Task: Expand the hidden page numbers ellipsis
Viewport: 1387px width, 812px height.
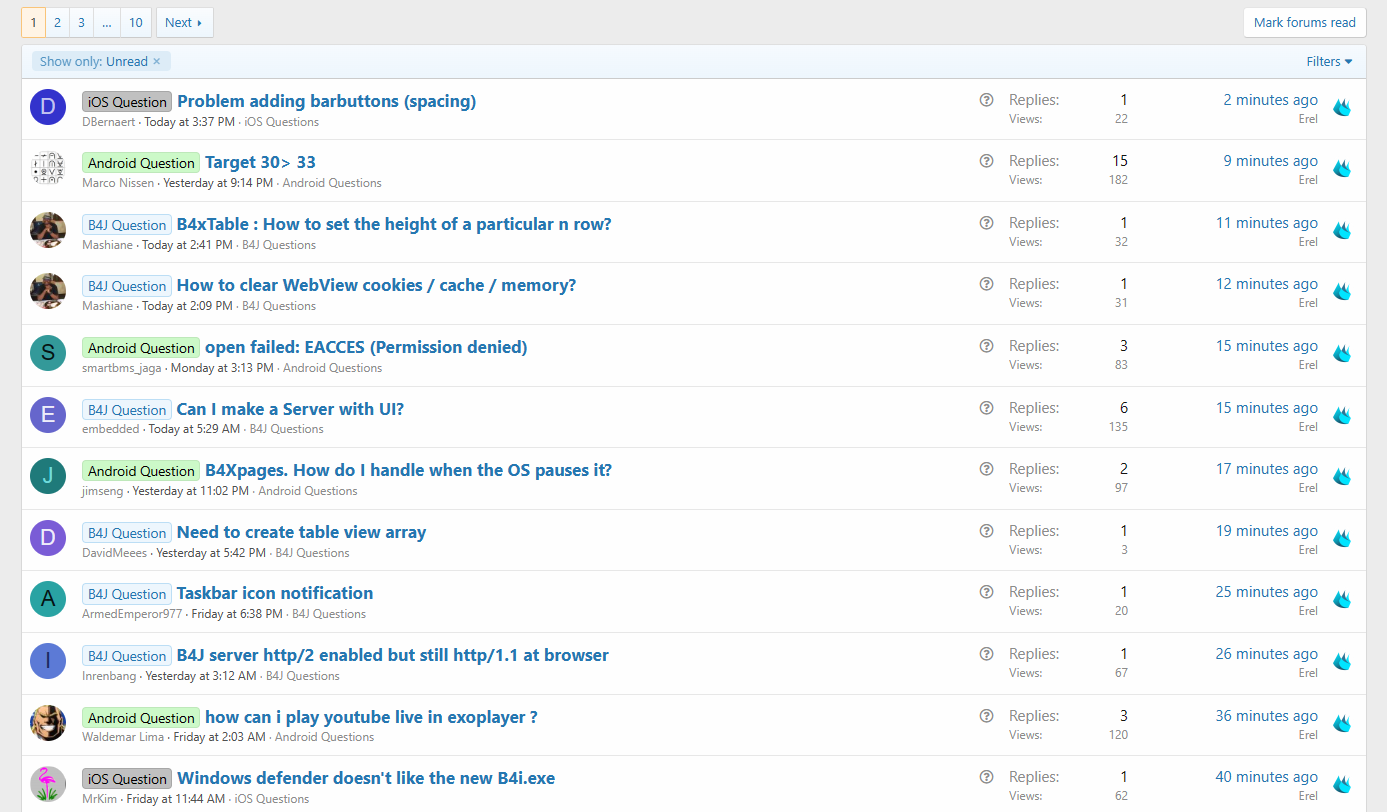Action: (107, 22)
